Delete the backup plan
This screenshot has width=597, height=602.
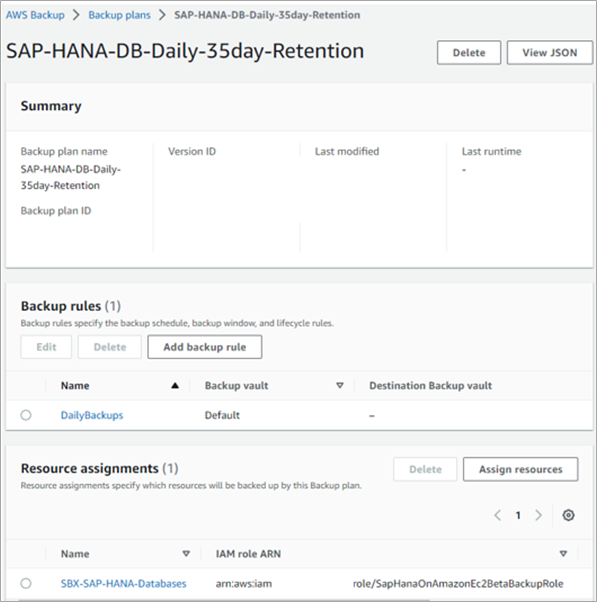(469, 53)
